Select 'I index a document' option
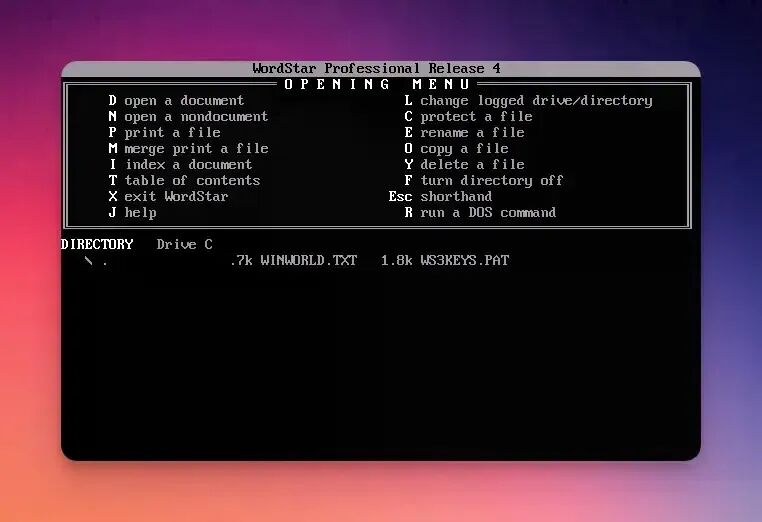The image size is (762, 522). pos(180,165)
